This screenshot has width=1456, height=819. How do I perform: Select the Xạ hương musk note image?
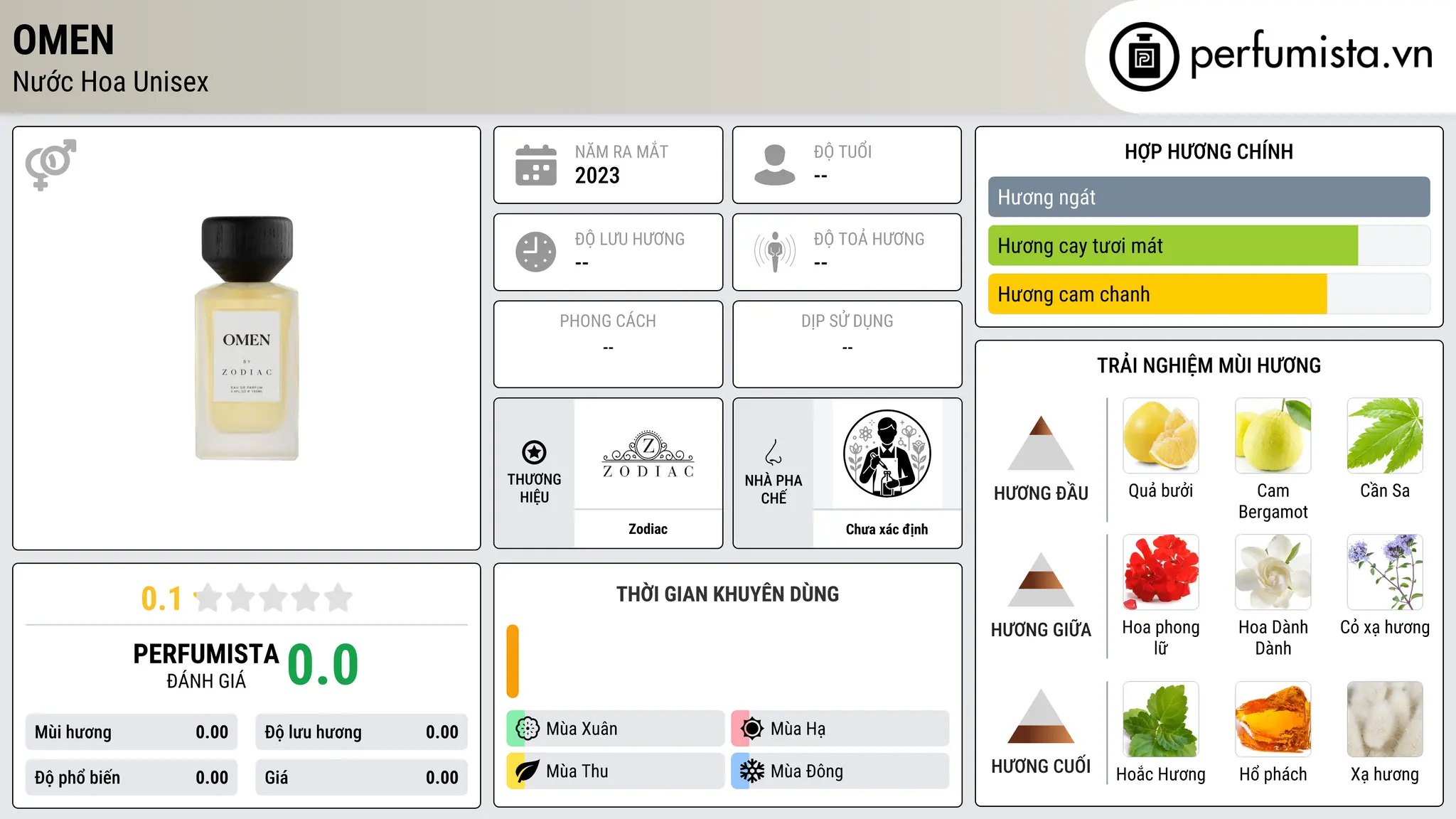[x=1385, y=719]
